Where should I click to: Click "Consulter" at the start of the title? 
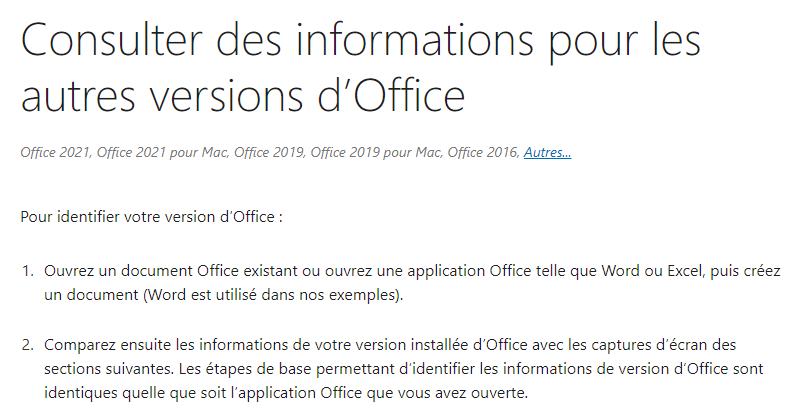112,40
